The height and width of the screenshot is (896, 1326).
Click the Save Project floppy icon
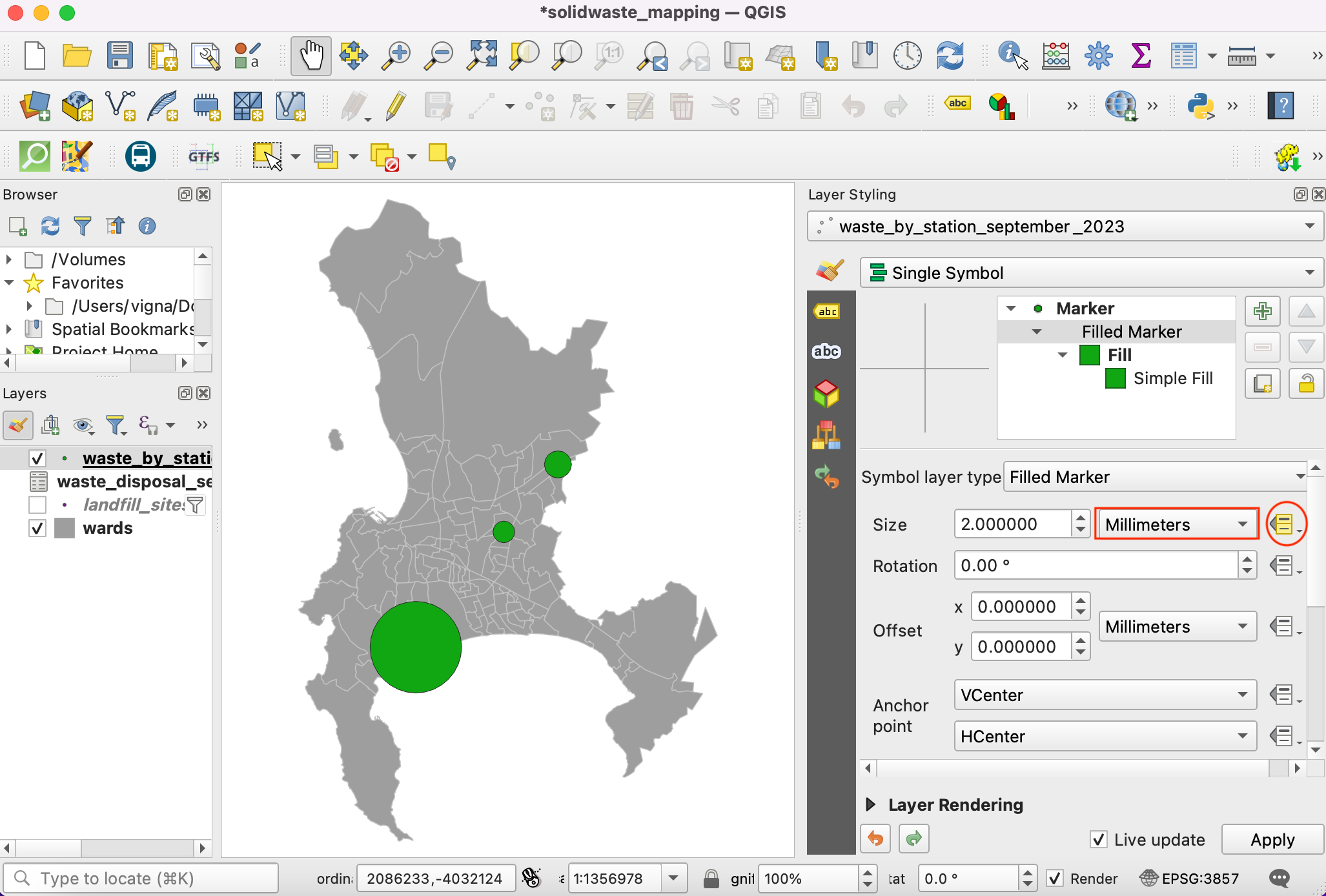(119, 56)
